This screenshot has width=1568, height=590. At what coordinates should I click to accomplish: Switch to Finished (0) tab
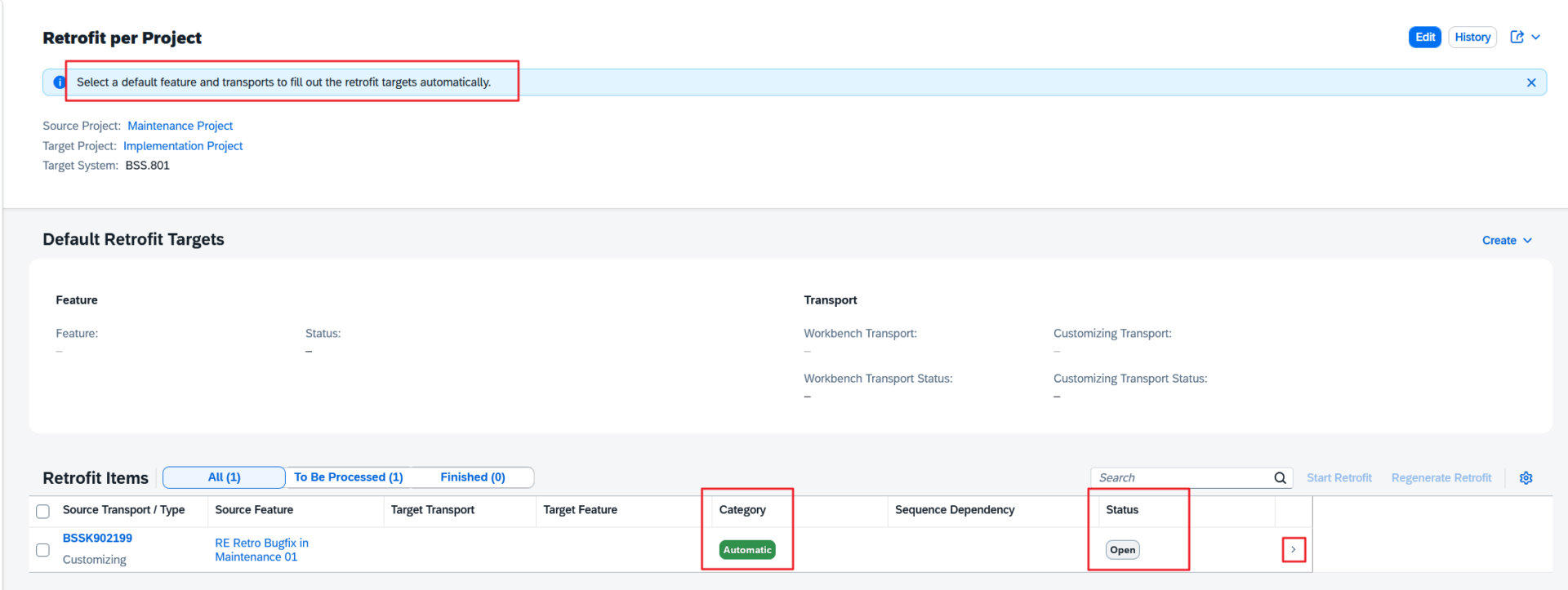472,477
